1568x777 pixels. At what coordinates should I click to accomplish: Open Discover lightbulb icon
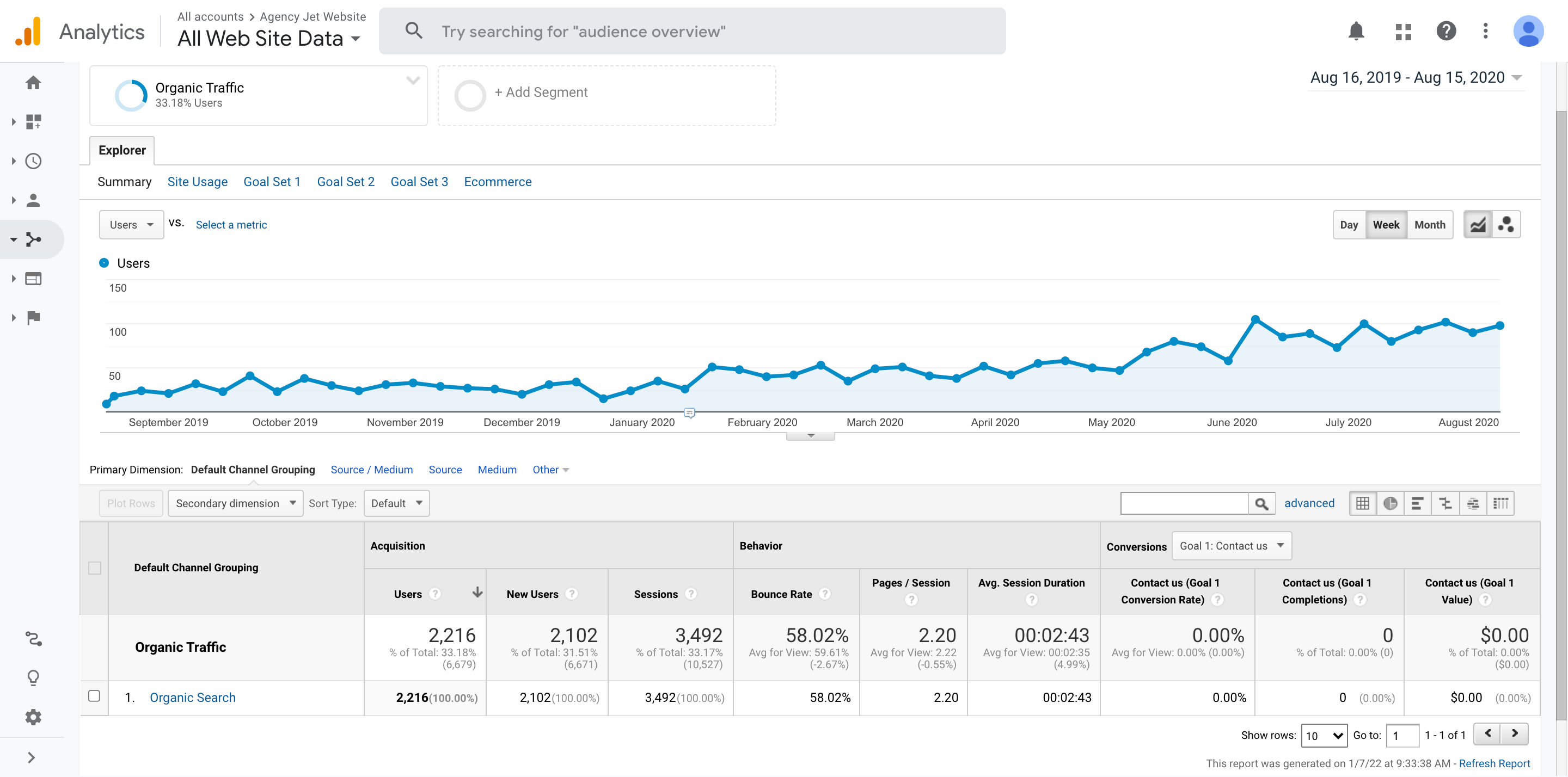[x=33, y=678]
